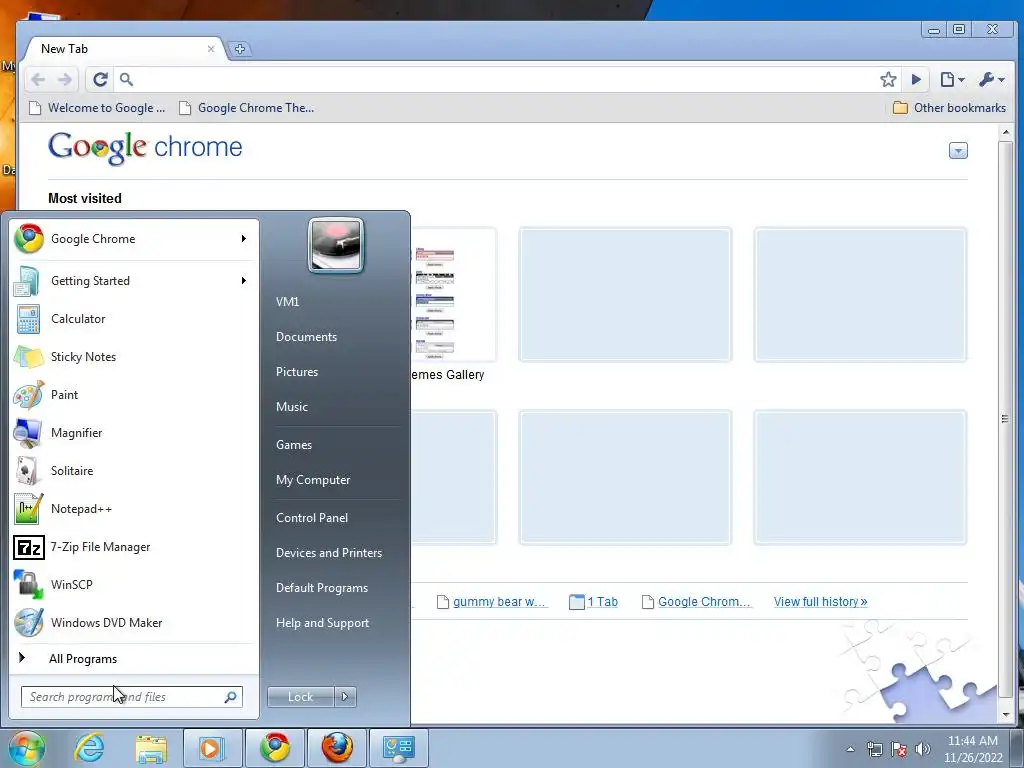The image size is (1024, 768).
Task: Open Chrome's wrench settings menu
Action: coord(991,80)
